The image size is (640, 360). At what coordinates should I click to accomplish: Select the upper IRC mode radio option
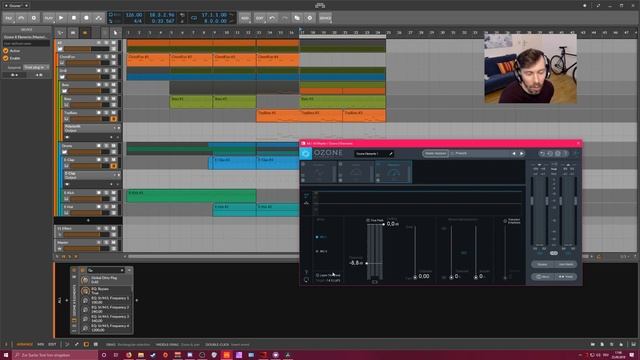coord(317,237)
